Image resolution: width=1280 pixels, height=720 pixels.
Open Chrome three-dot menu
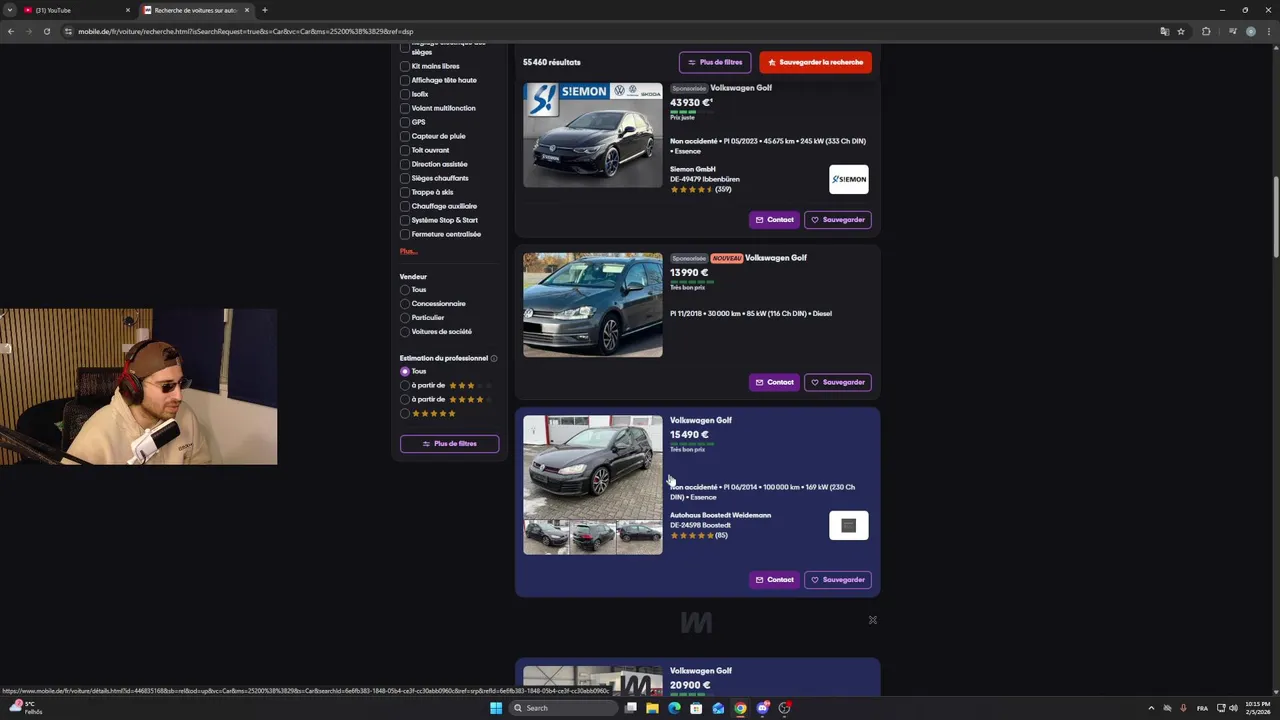[1268, 31]
